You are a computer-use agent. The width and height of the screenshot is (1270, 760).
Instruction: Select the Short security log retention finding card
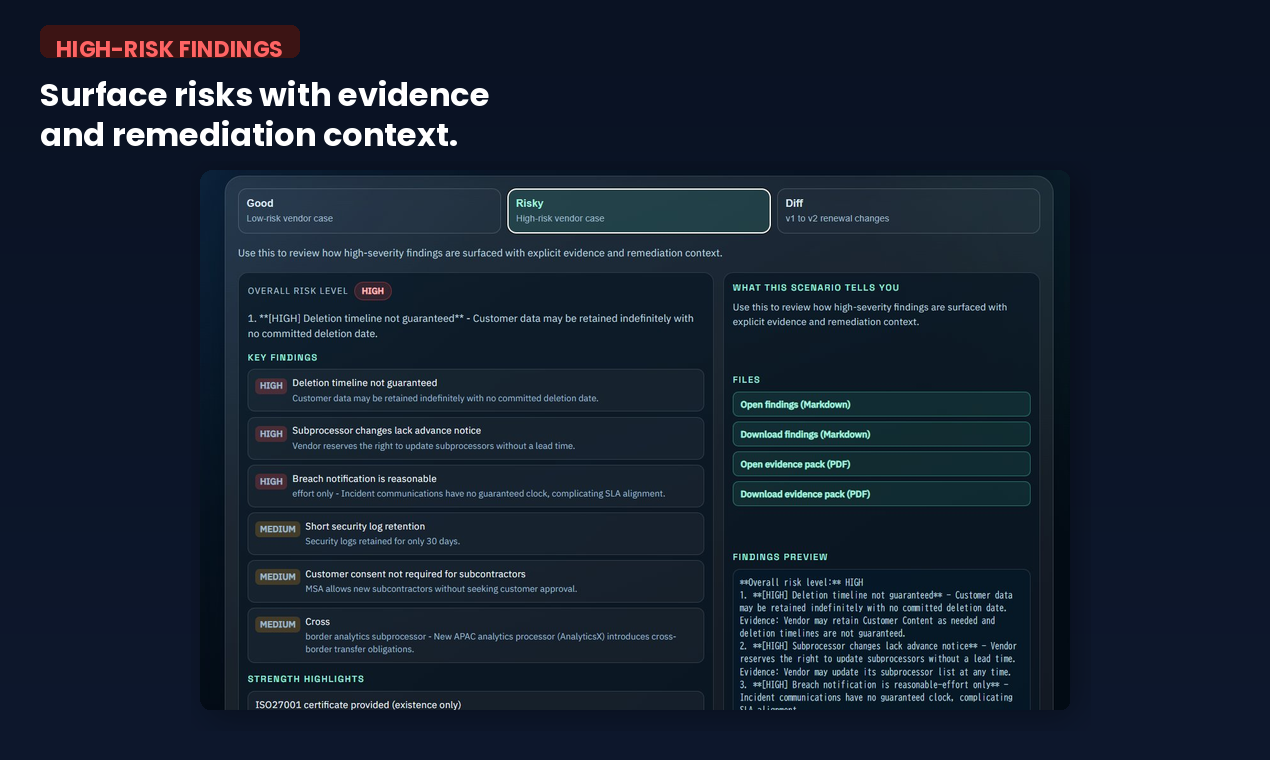click(x=476, y=533)
